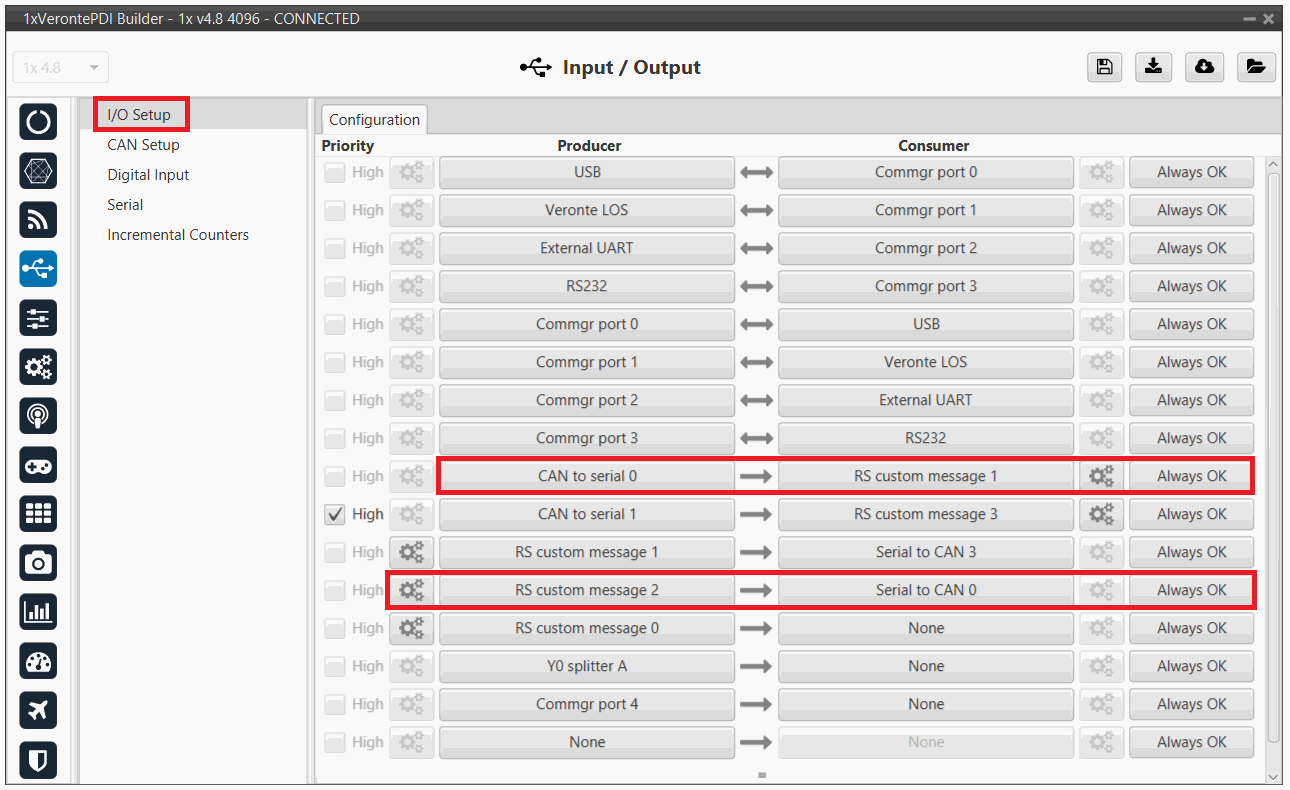Viewport: 1290px width, 790px height.
Task: Open the gamepad stick settings icon in sidebar
Action: point(38,465)
